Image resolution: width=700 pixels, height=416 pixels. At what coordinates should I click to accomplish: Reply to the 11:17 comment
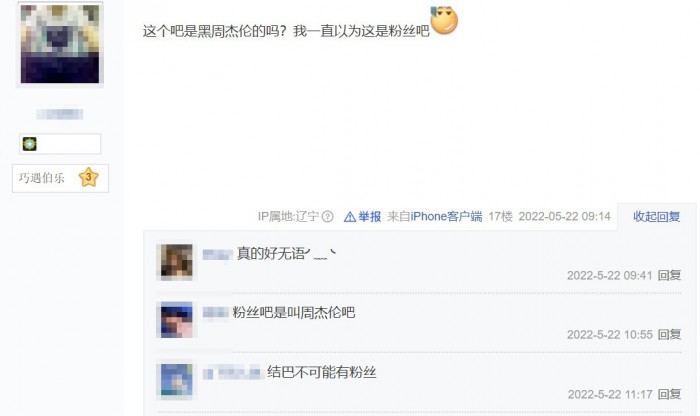(669, 394)
